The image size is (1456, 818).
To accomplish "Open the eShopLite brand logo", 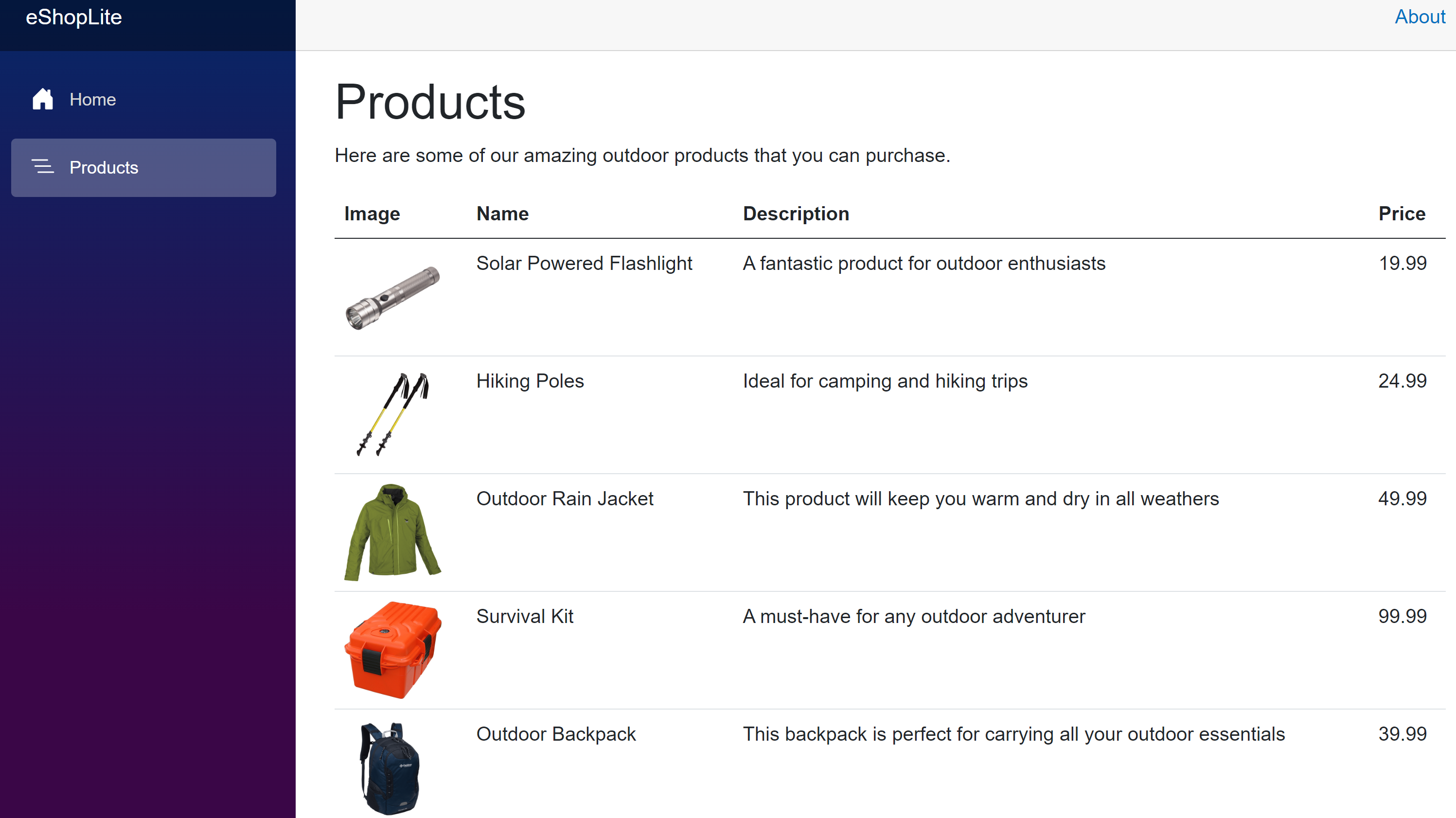I will point(73,17).
